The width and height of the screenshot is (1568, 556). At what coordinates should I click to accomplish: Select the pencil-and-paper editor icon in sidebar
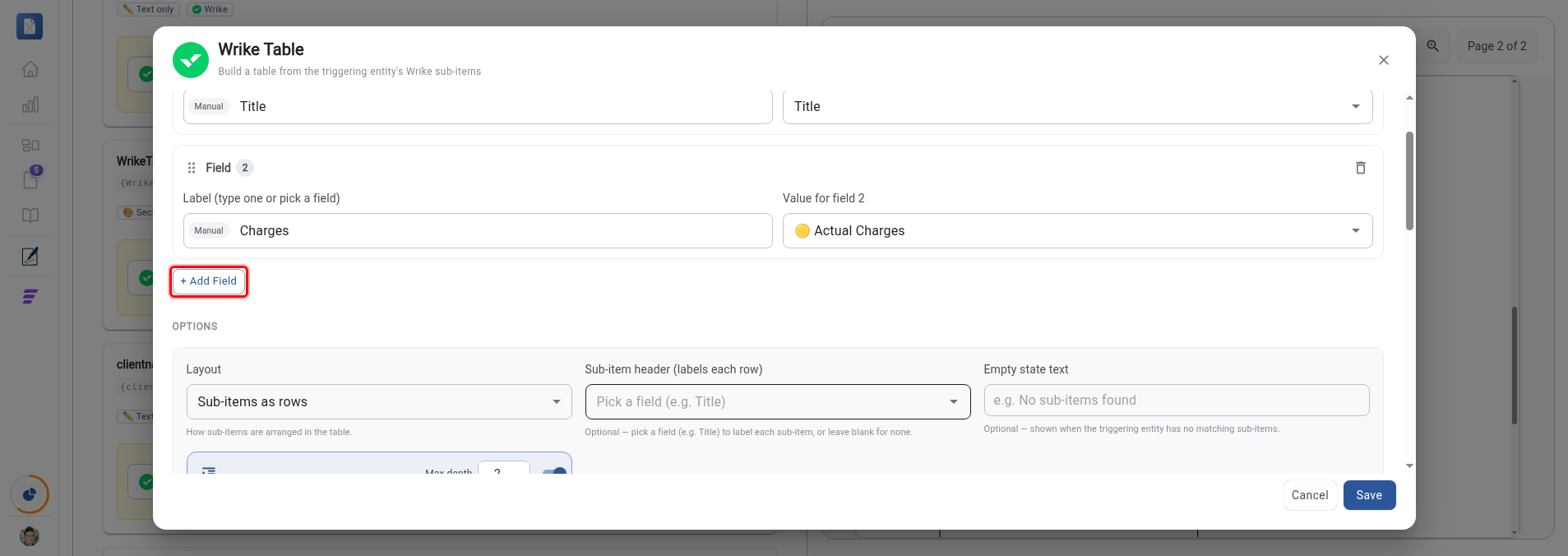30,257
